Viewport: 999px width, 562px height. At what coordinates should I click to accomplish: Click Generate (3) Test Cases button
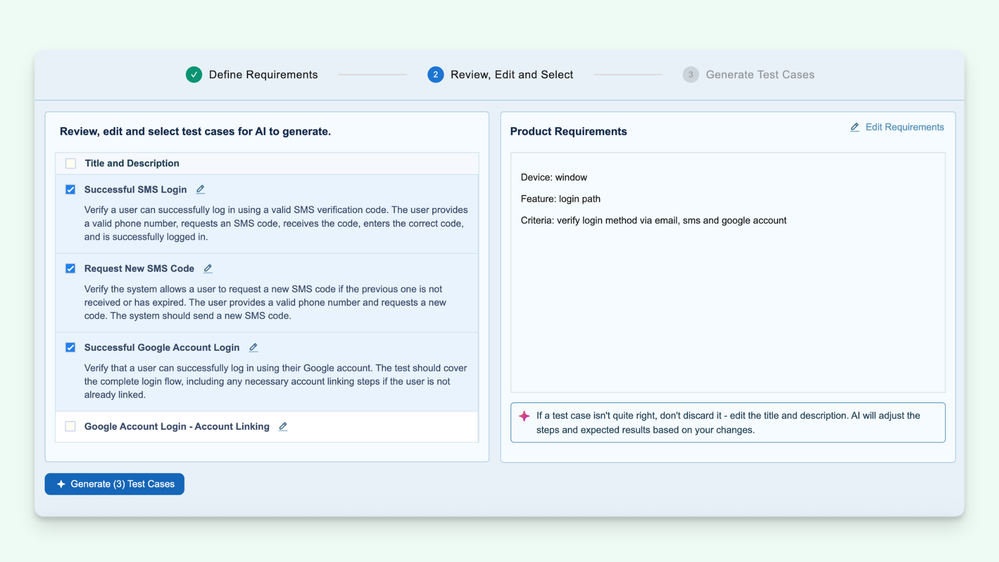[115, 484]
